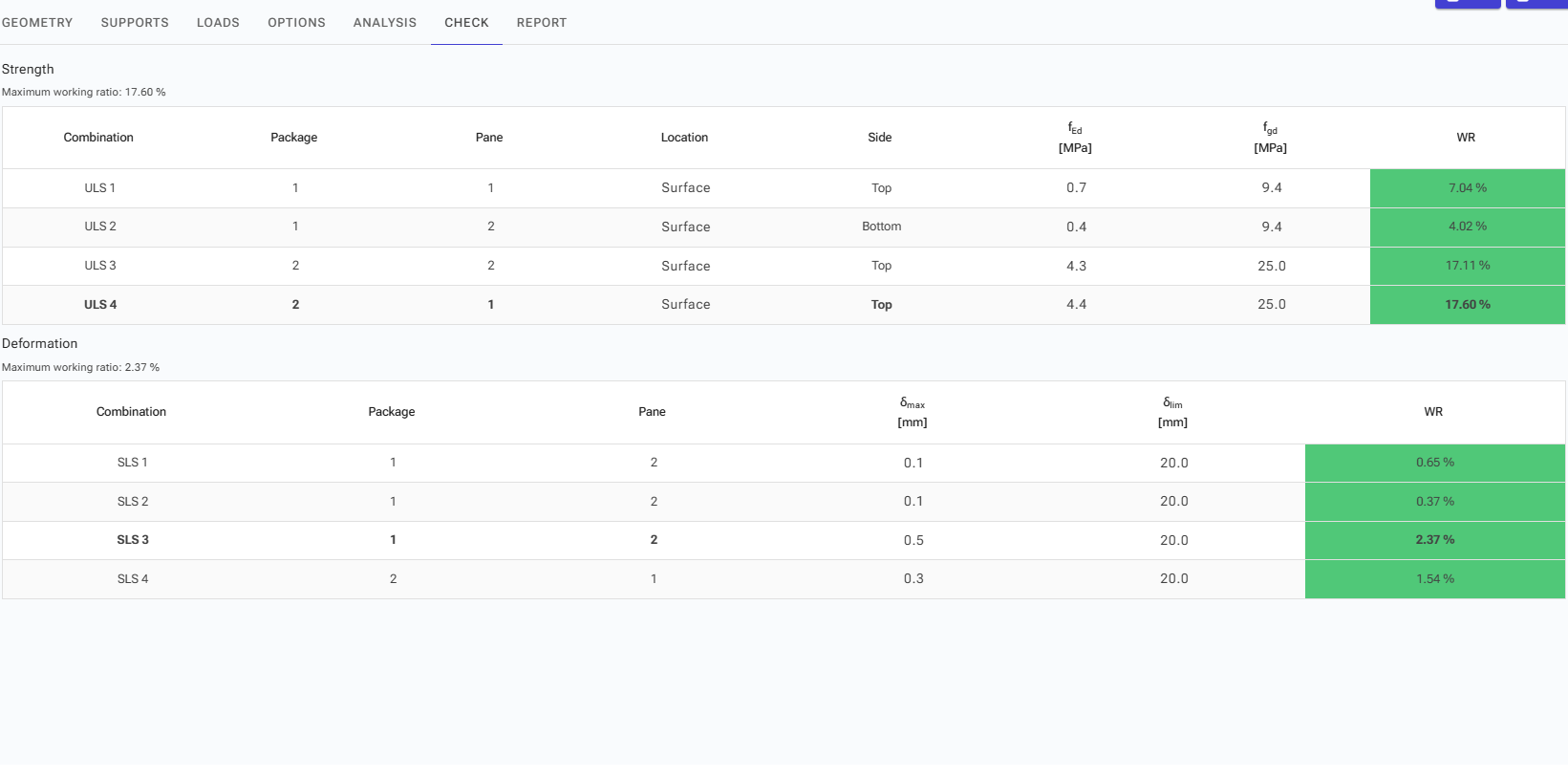Click the 1.54 % green WR cell
The height and width of the screenshot is (779, 1568).
tap(1434, 579)
